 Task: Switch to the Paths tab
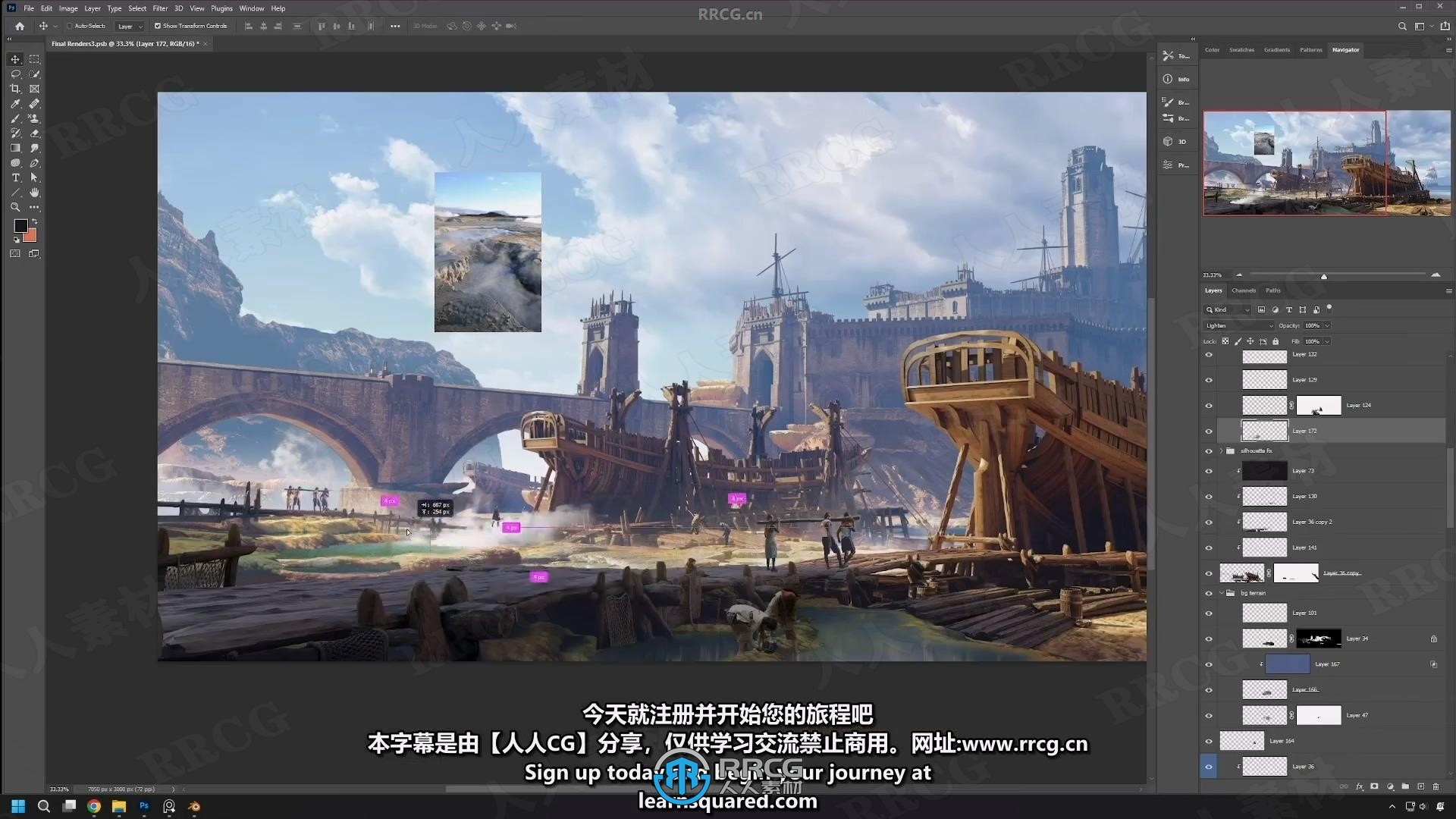(1273, 290)
